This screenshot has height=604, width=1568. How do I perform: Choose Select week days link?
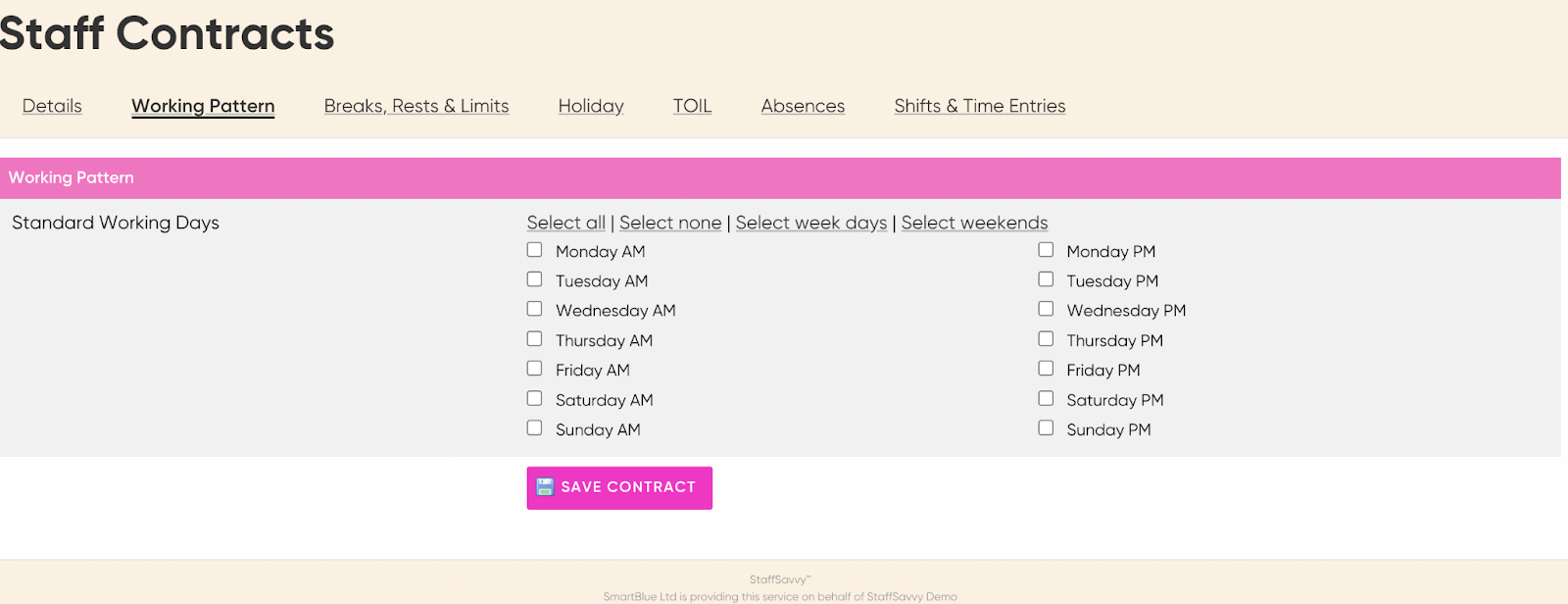[811, 223]
